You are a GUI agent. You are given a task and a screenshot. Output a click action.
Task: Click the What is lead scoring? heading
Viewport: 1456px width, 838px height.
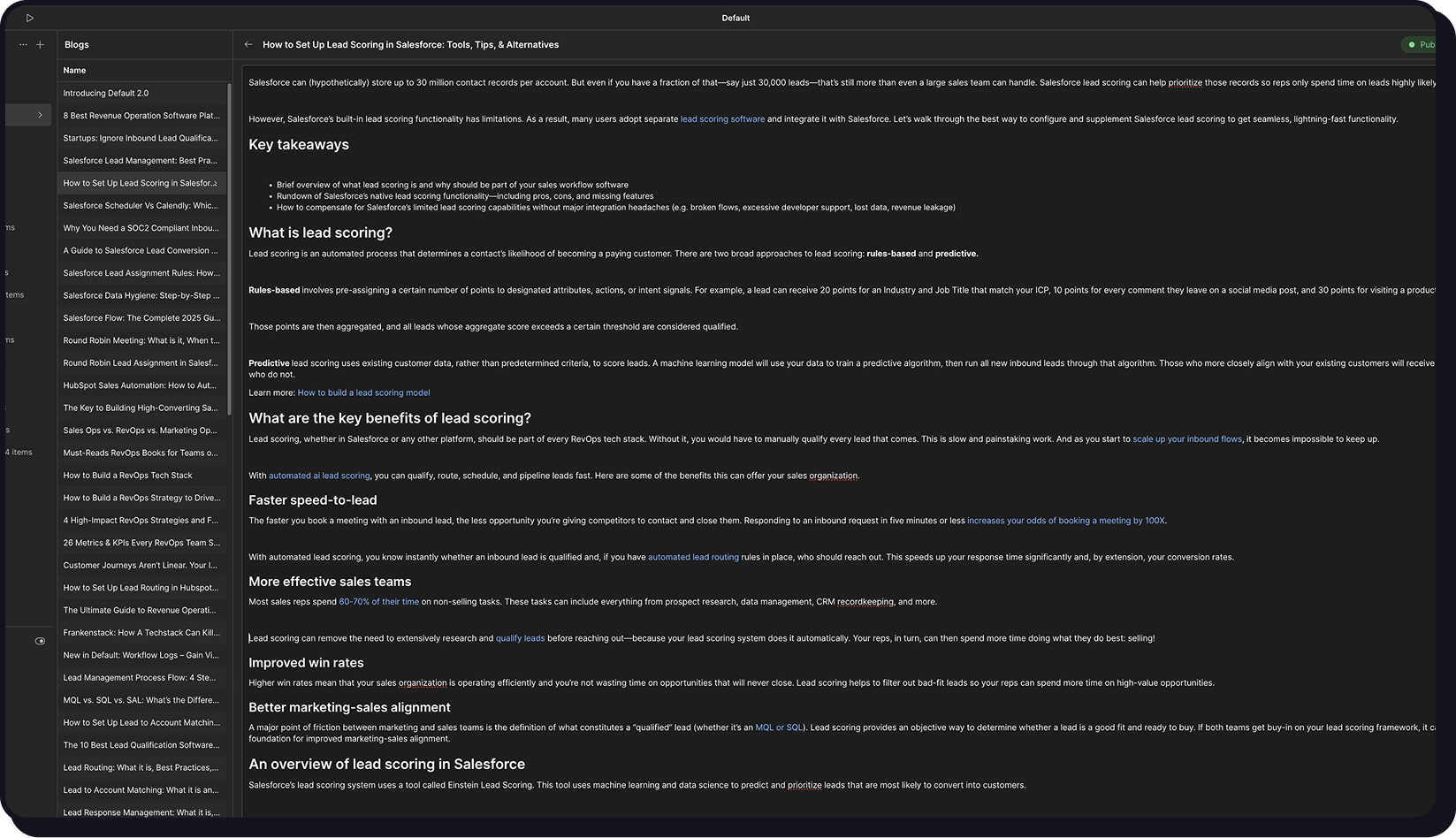point(320,232)
